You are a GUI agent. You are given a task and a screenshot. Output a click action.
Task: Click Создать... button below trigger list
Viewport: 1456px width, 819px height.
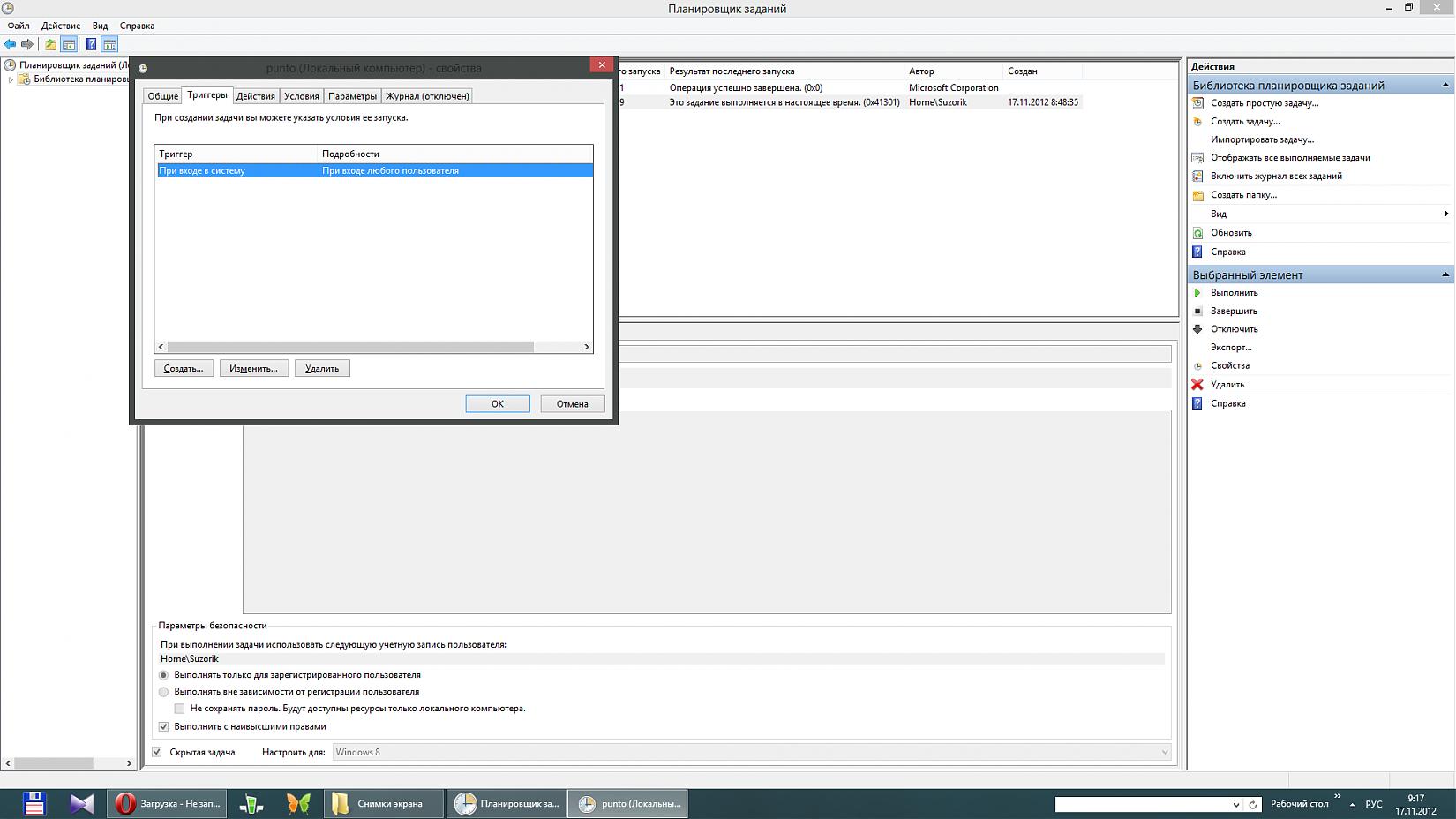click(x=184, y=369)
